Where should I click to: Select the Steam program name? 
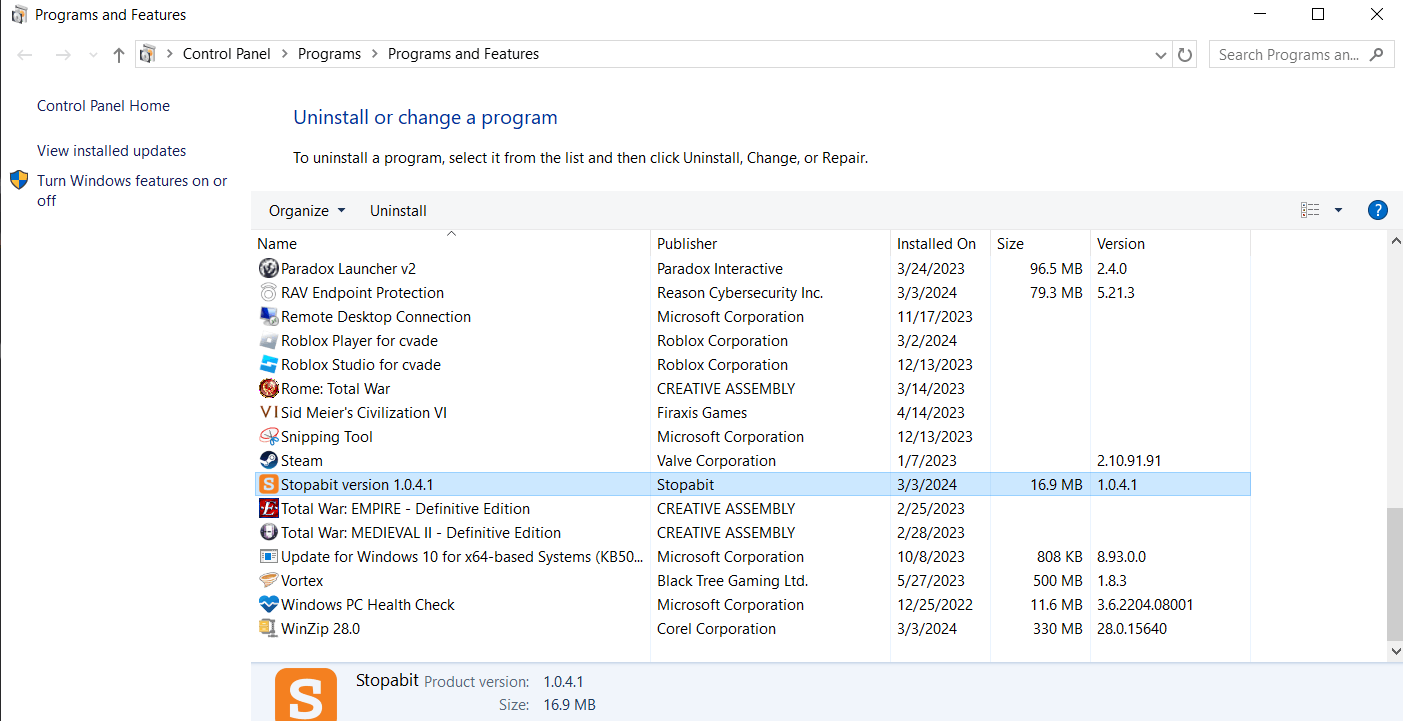(301, 460)
